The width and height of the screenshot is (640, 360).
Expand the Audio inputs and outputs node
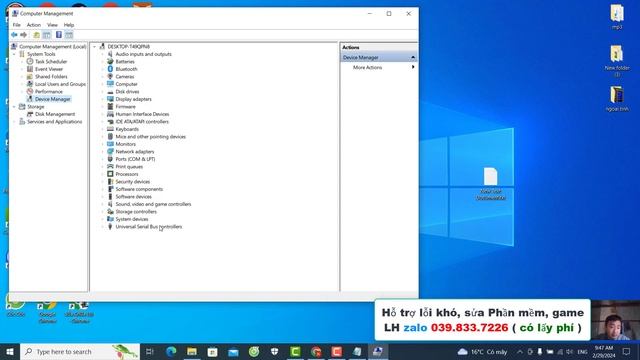pos(102,54)
